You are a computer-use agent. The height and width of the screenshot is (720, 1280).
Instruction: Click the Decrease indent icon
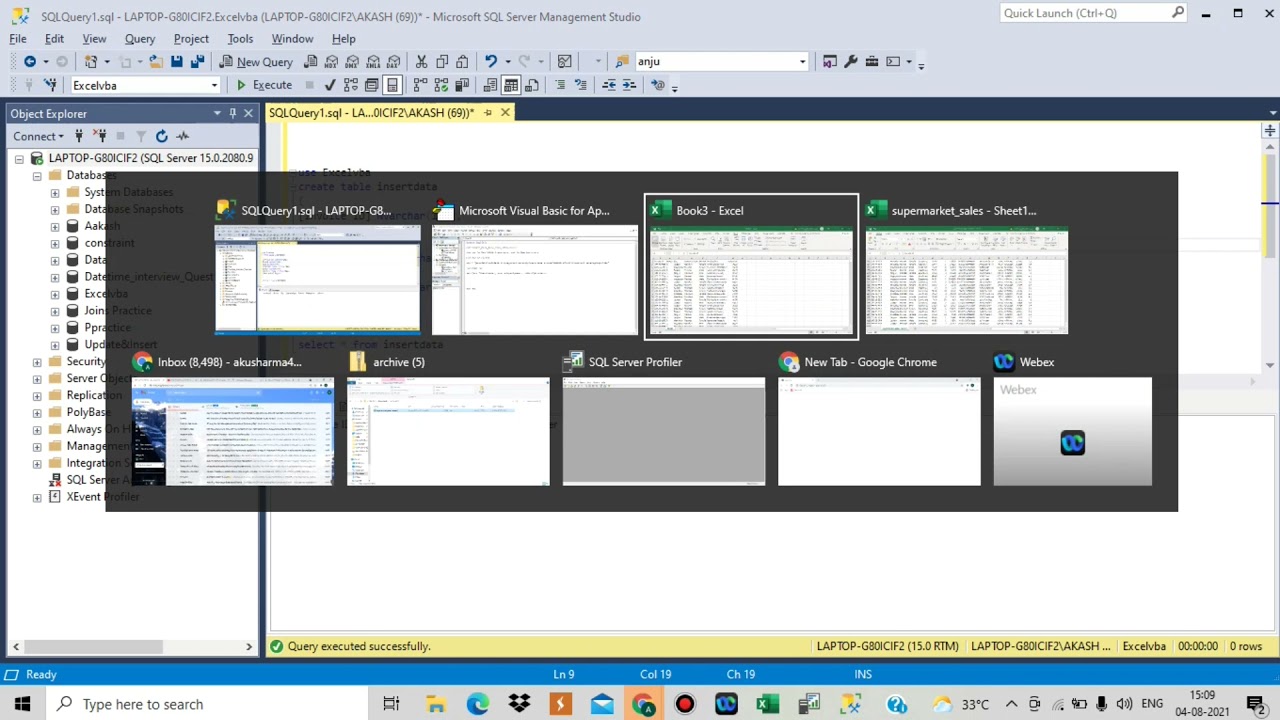(608, 86)
